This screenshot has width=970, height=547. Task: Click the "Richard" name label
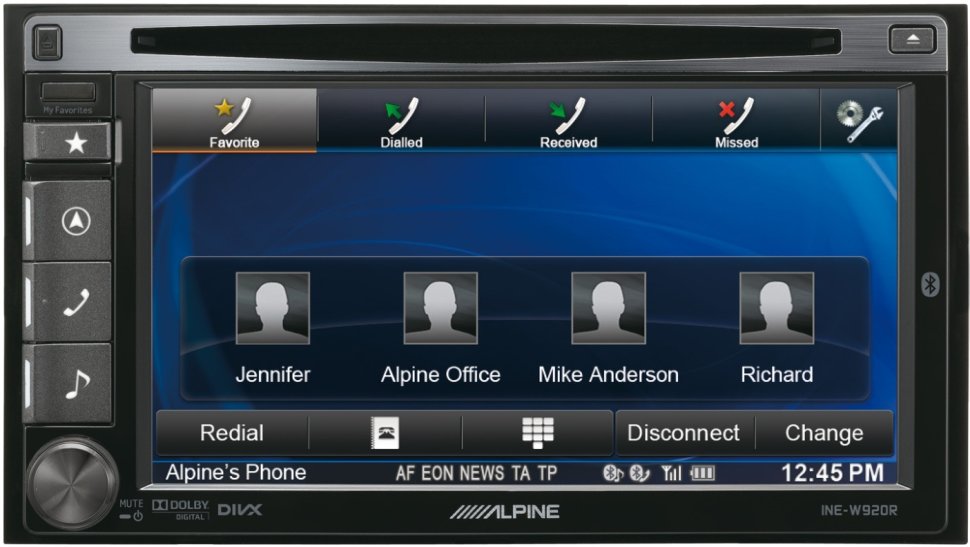(x=777, y=374)
